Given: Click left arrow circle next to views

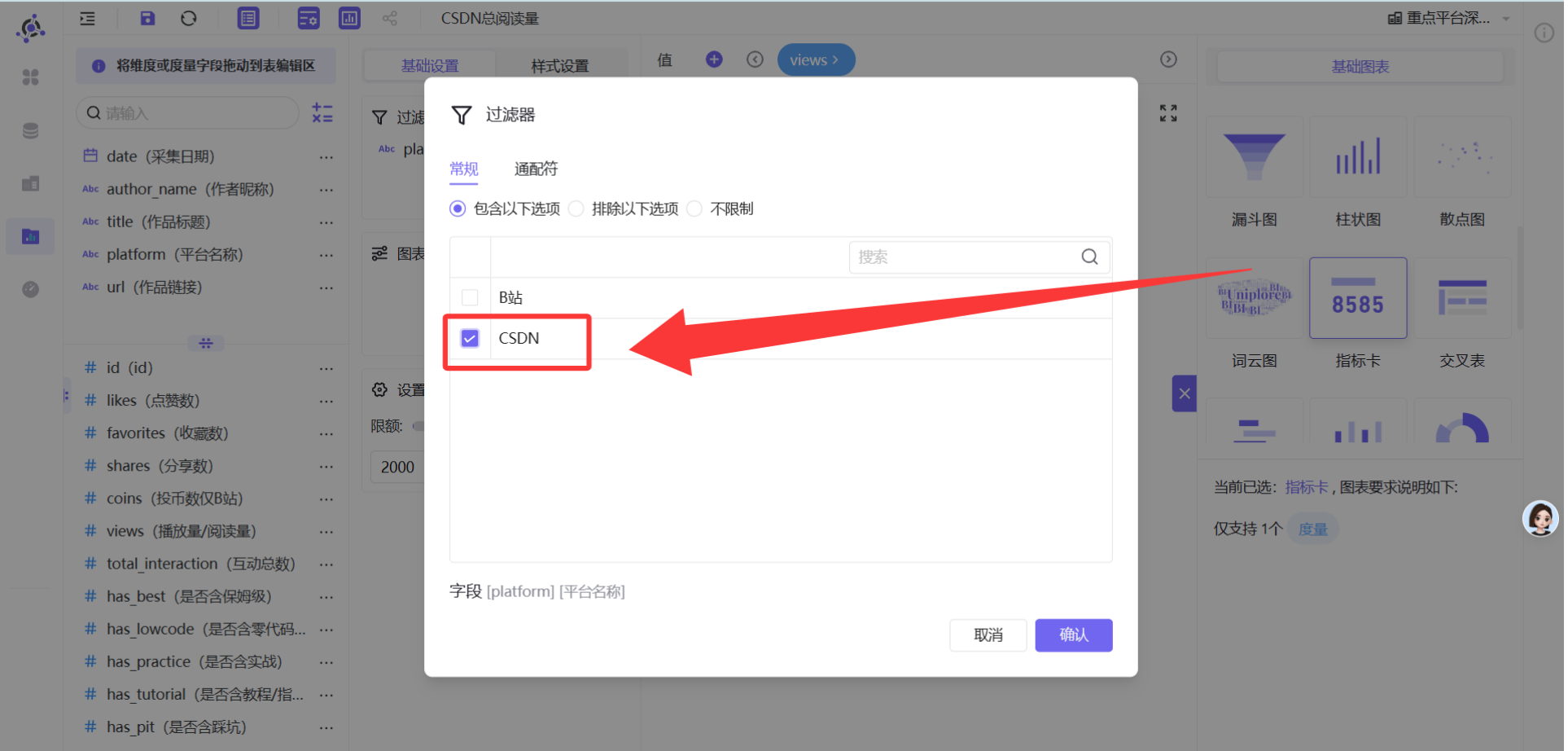Looking at the screenshot, I should click(x=755, y=59).
